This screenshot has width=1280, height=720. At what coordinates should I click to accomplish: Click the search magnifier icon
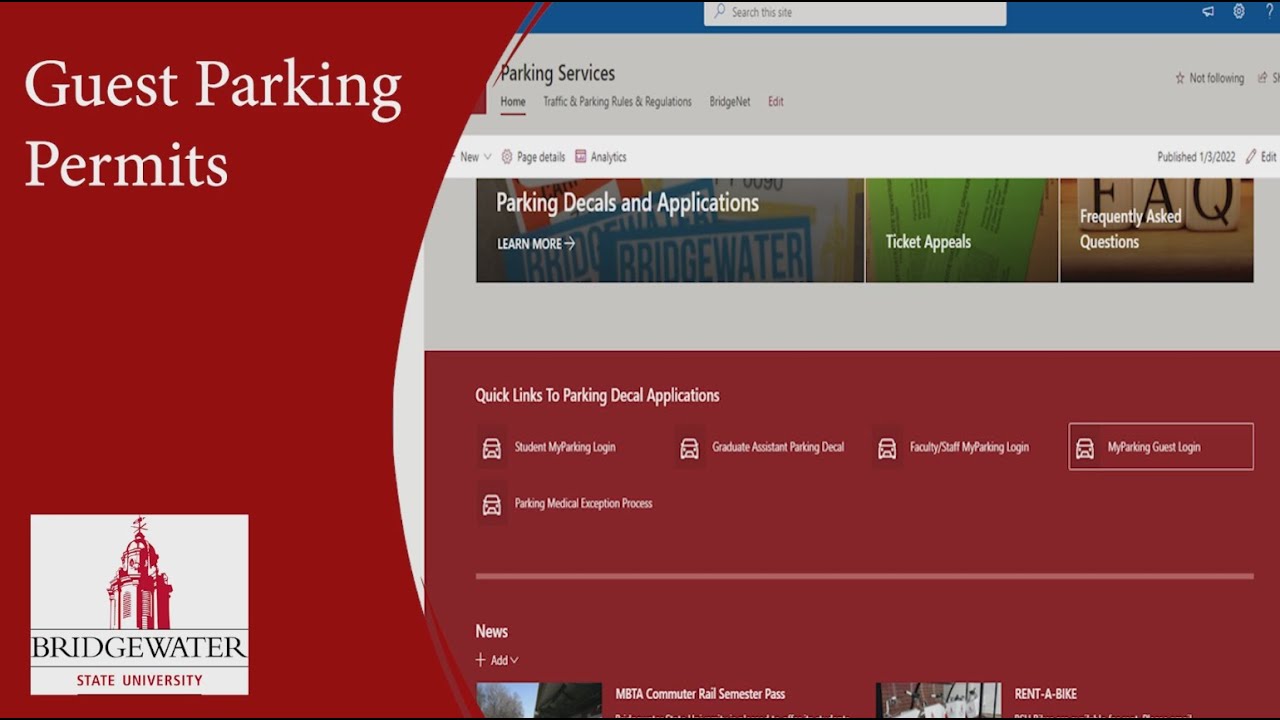(x=719, y=12)
